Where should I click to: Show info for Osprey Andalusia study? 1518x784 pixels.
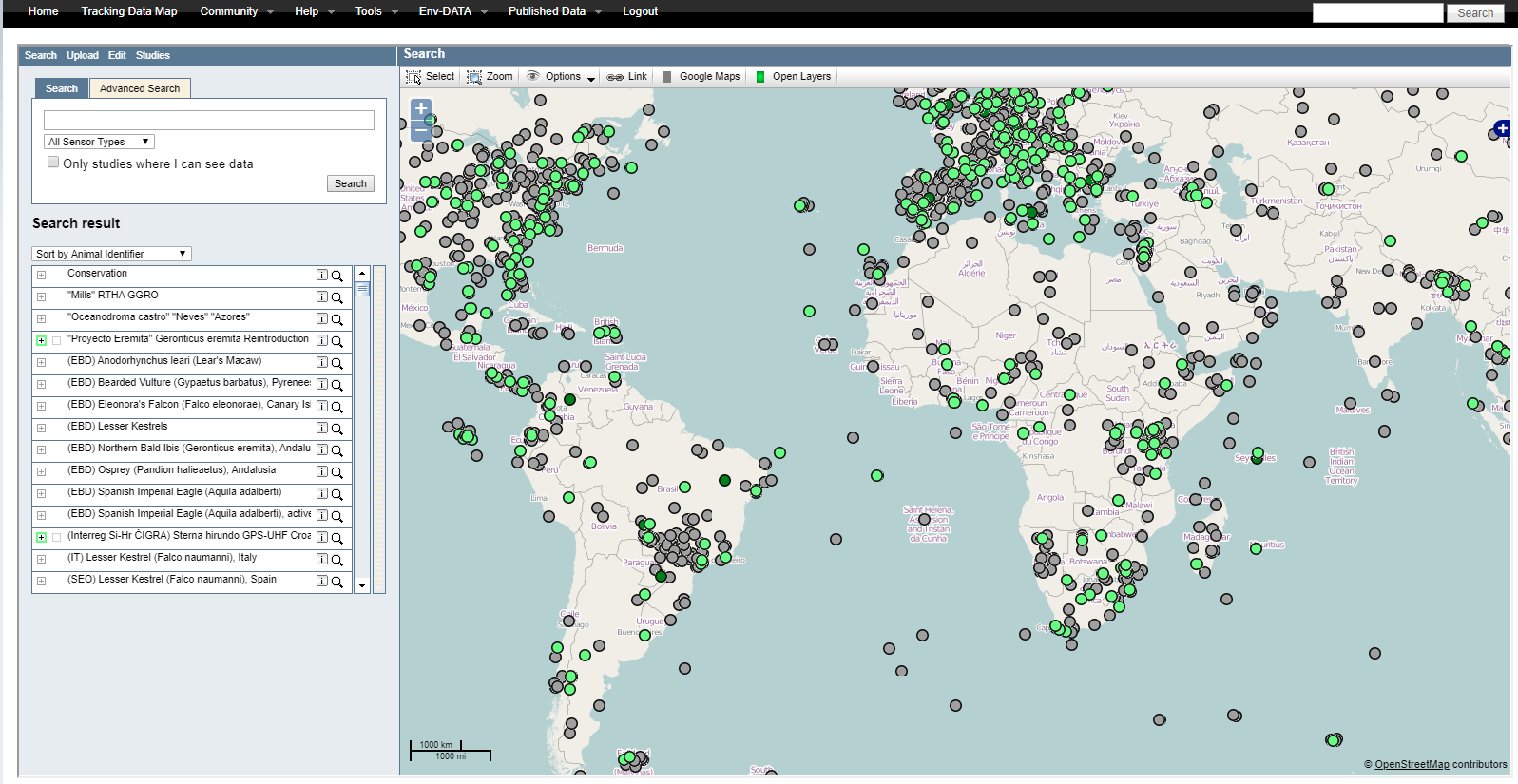coord(321,471)
